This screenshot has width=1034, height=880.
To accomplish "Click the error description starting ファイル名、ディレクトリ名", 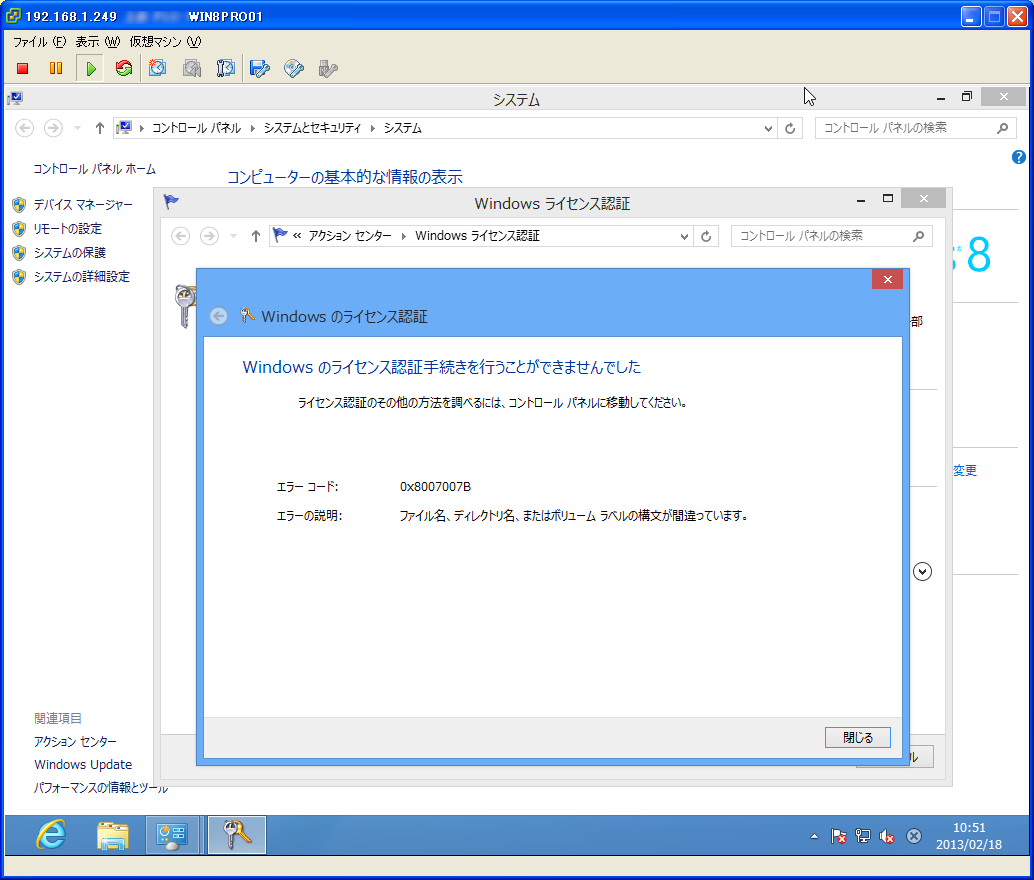I will [574, 516].
